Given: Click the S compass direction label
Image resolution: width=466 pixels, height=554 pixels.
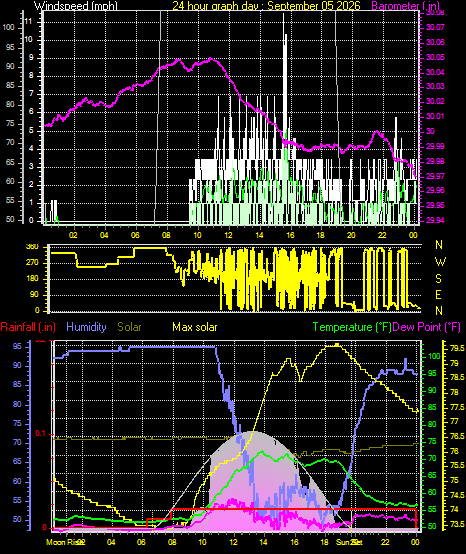Looking at the screenshot, I should point(438,279).
